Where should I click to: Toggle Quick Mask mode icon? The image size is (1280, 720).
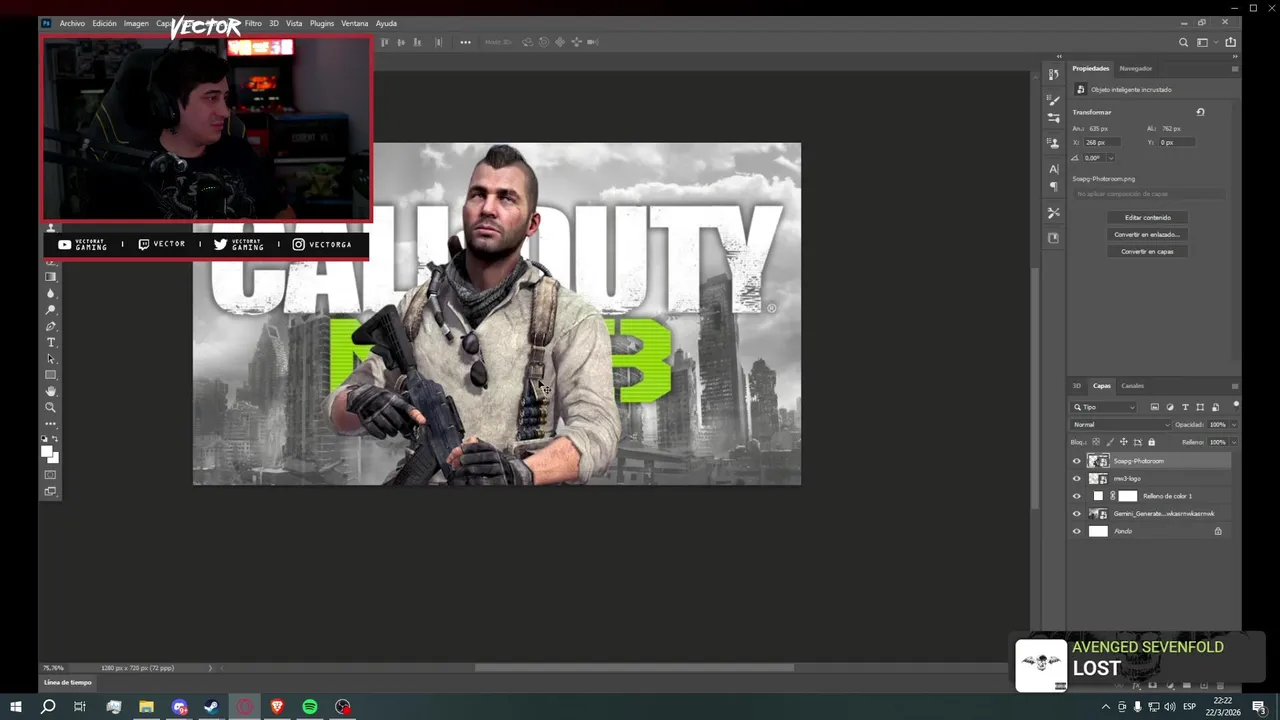51,475
